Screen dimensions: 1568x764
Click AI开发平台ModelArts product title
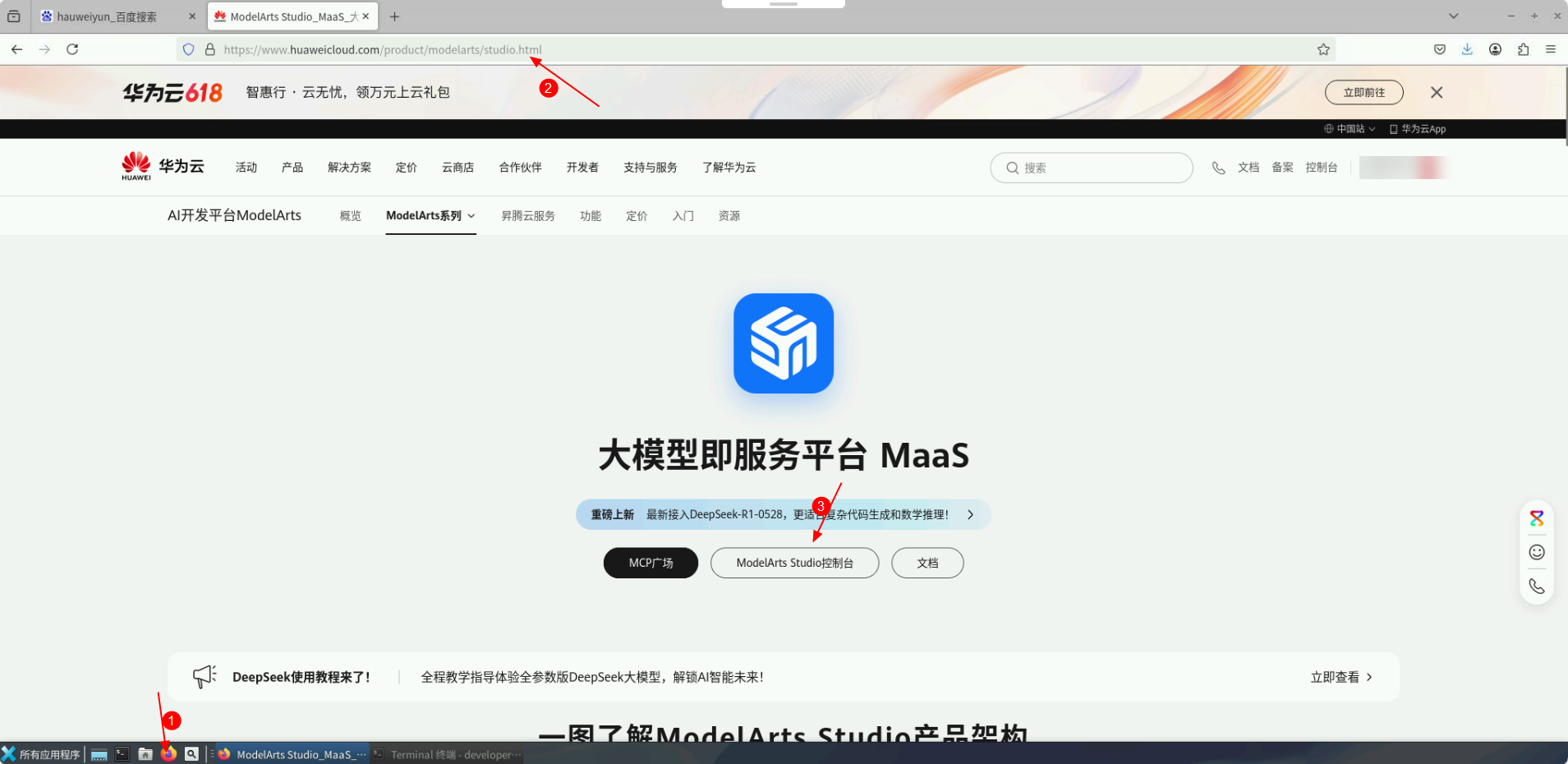[234, 215]
